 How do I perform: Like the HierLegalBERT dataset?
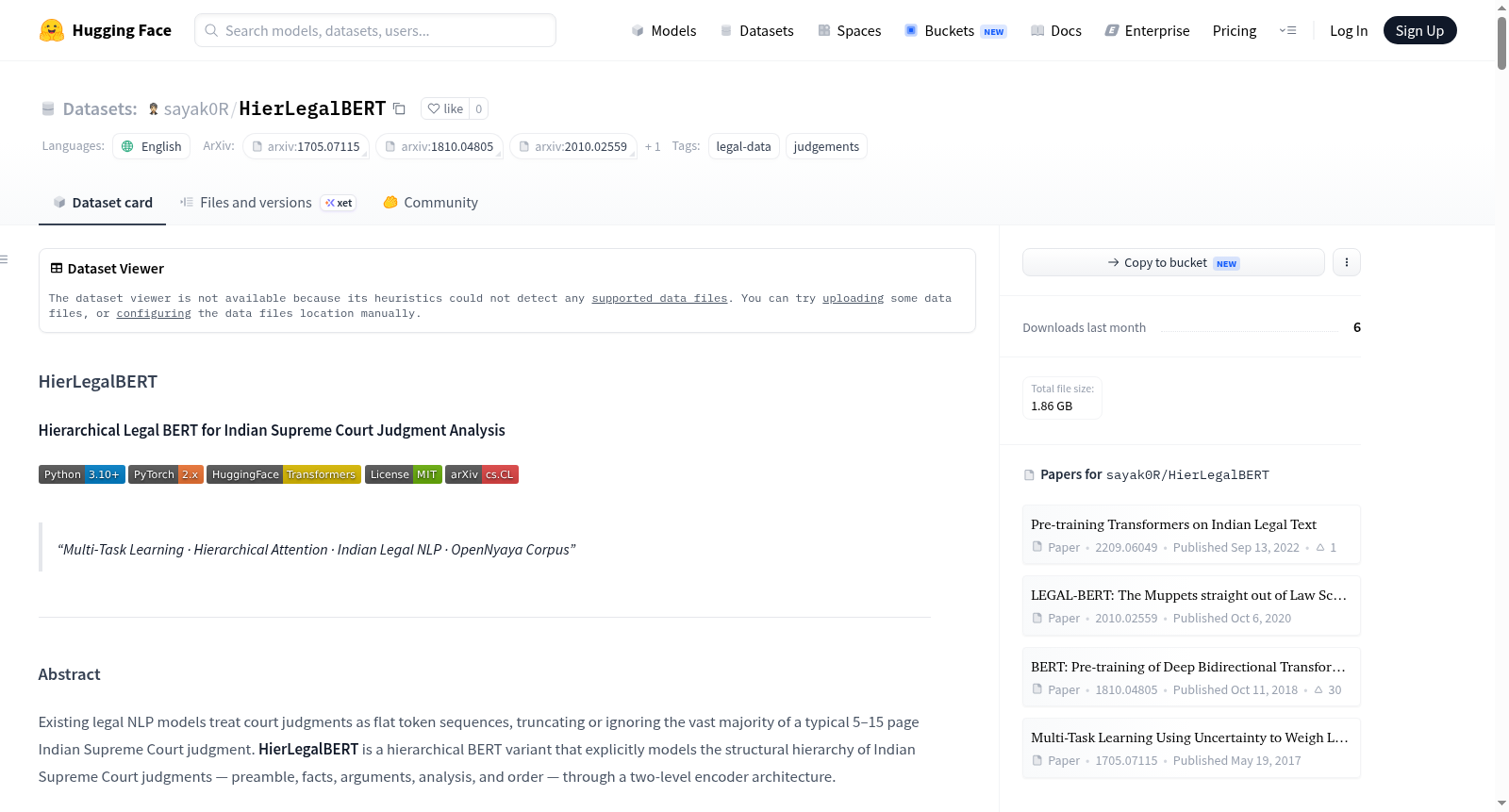(x=445, y=108)
